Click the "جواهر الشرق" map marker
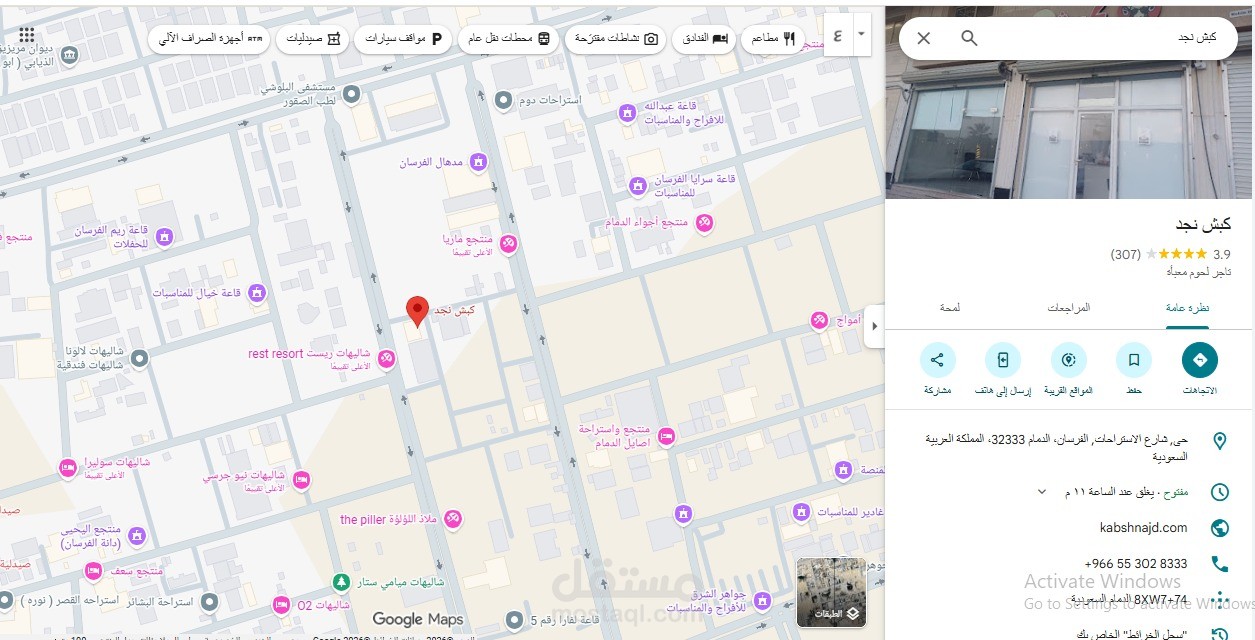 coord(763,601)
